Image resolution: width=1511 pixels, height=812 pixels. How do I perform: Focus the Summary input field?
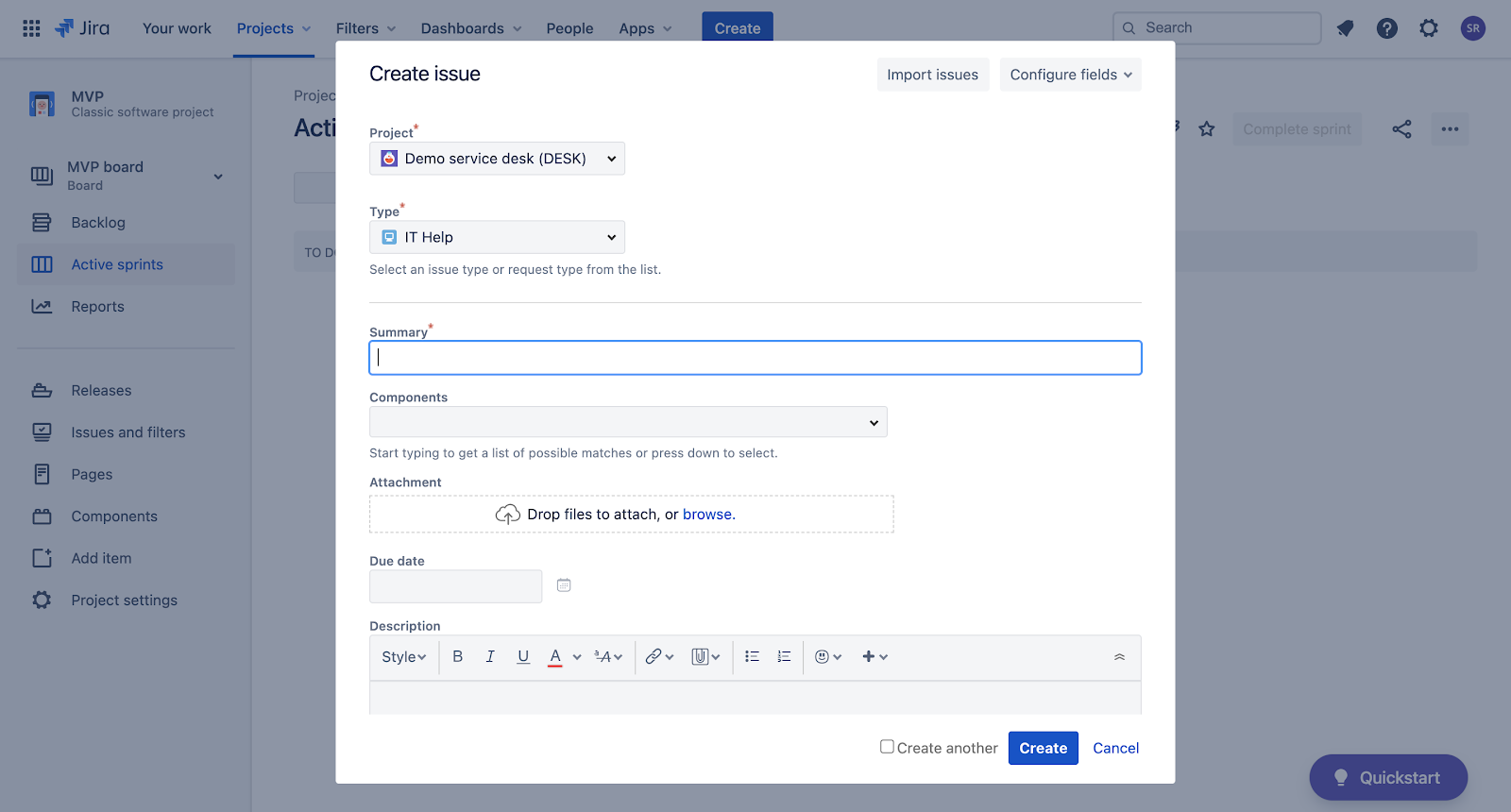(755, 358)
